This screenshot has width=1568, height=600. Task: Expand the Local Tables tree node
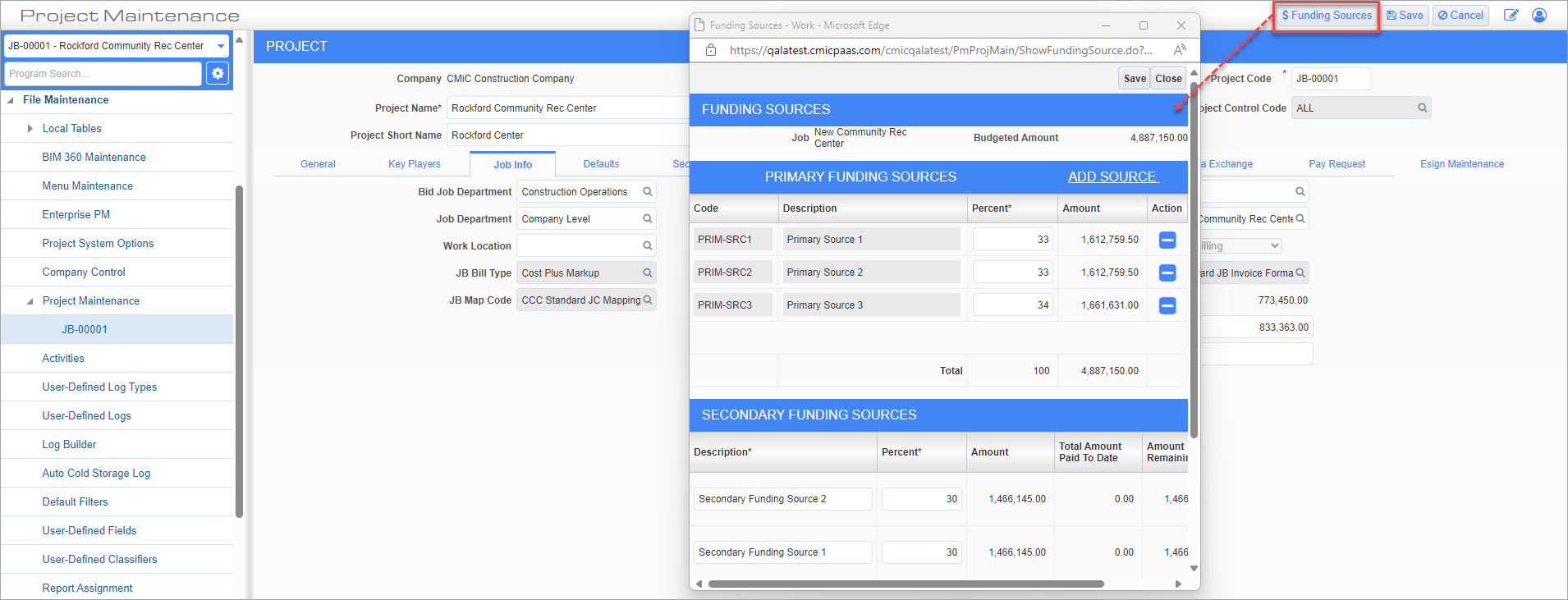(x=30, y=129)
